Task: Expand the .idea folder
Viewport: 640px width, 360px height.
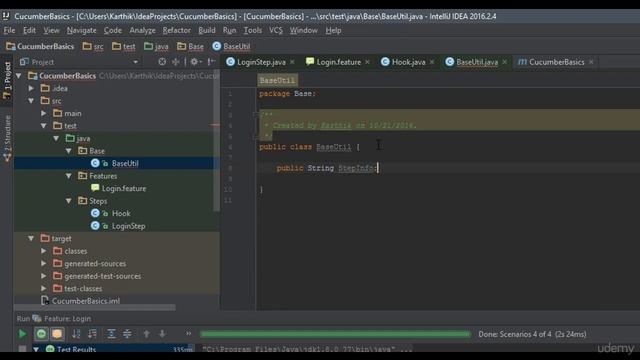Action: 31,88
